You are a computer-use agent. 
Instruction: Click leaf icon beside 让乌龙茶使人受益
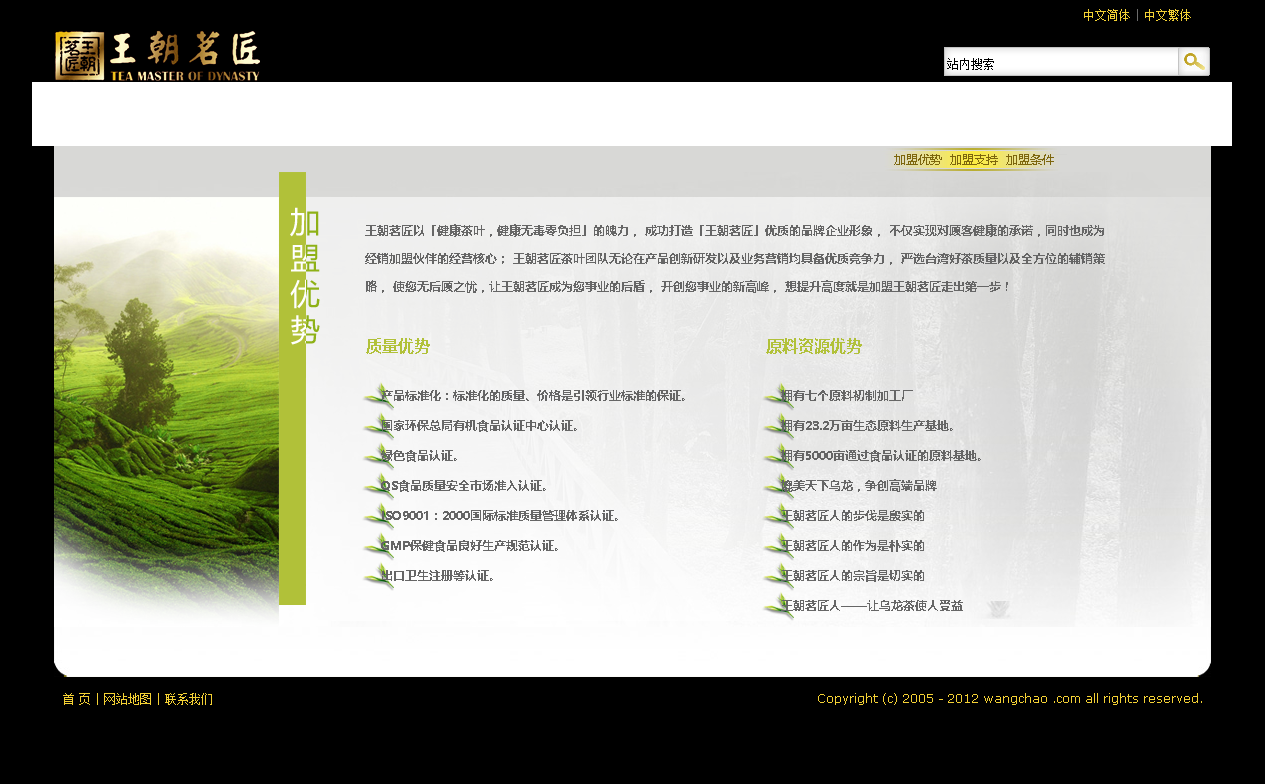coord(777,607)
